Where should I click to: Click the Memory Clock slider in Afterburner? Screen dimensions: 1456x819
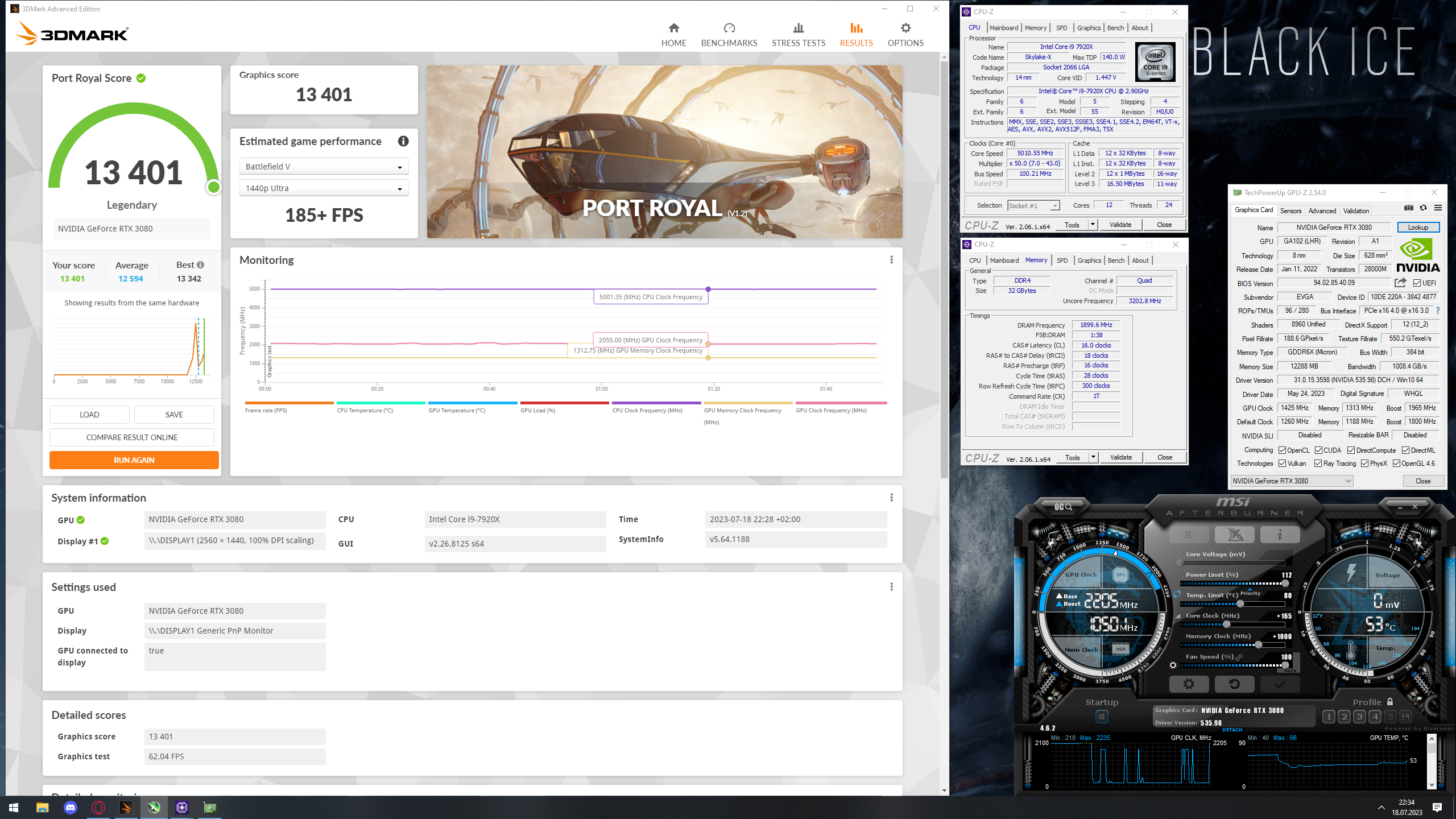tap(1233, 645)
